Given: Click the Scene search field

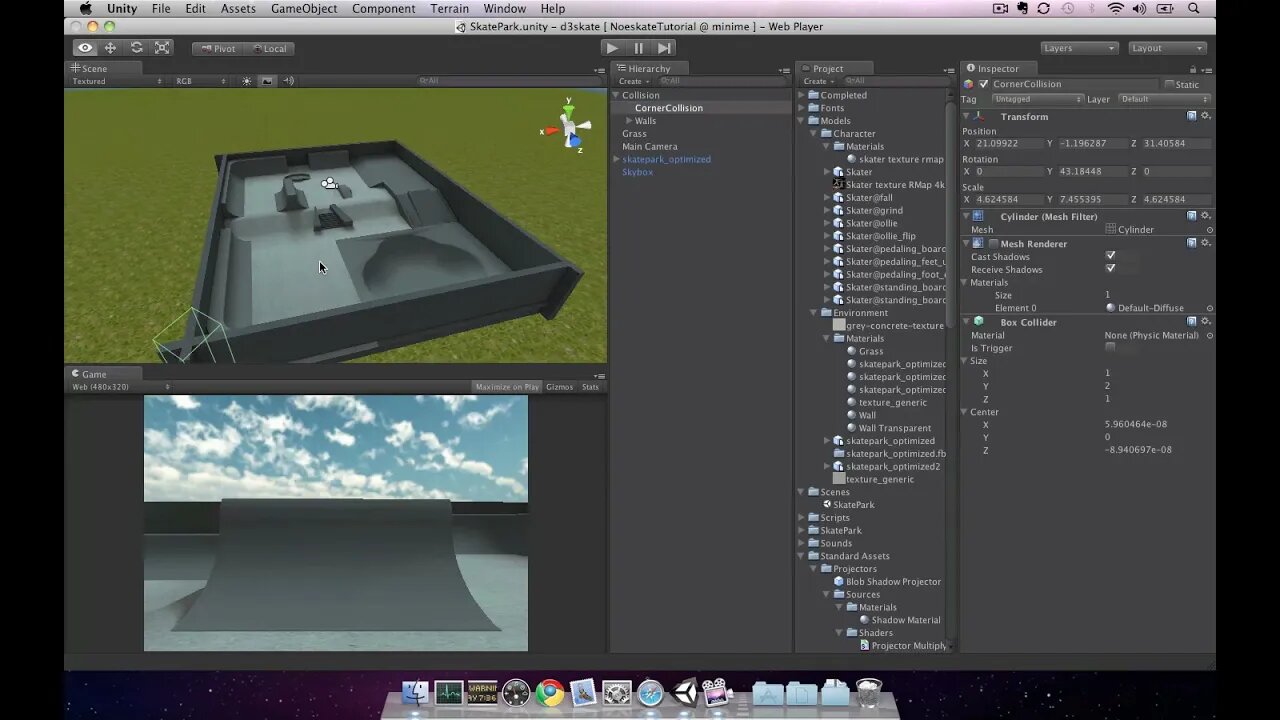Looking at the screenshot, I should pyautogui.click(x=510, y=81).
